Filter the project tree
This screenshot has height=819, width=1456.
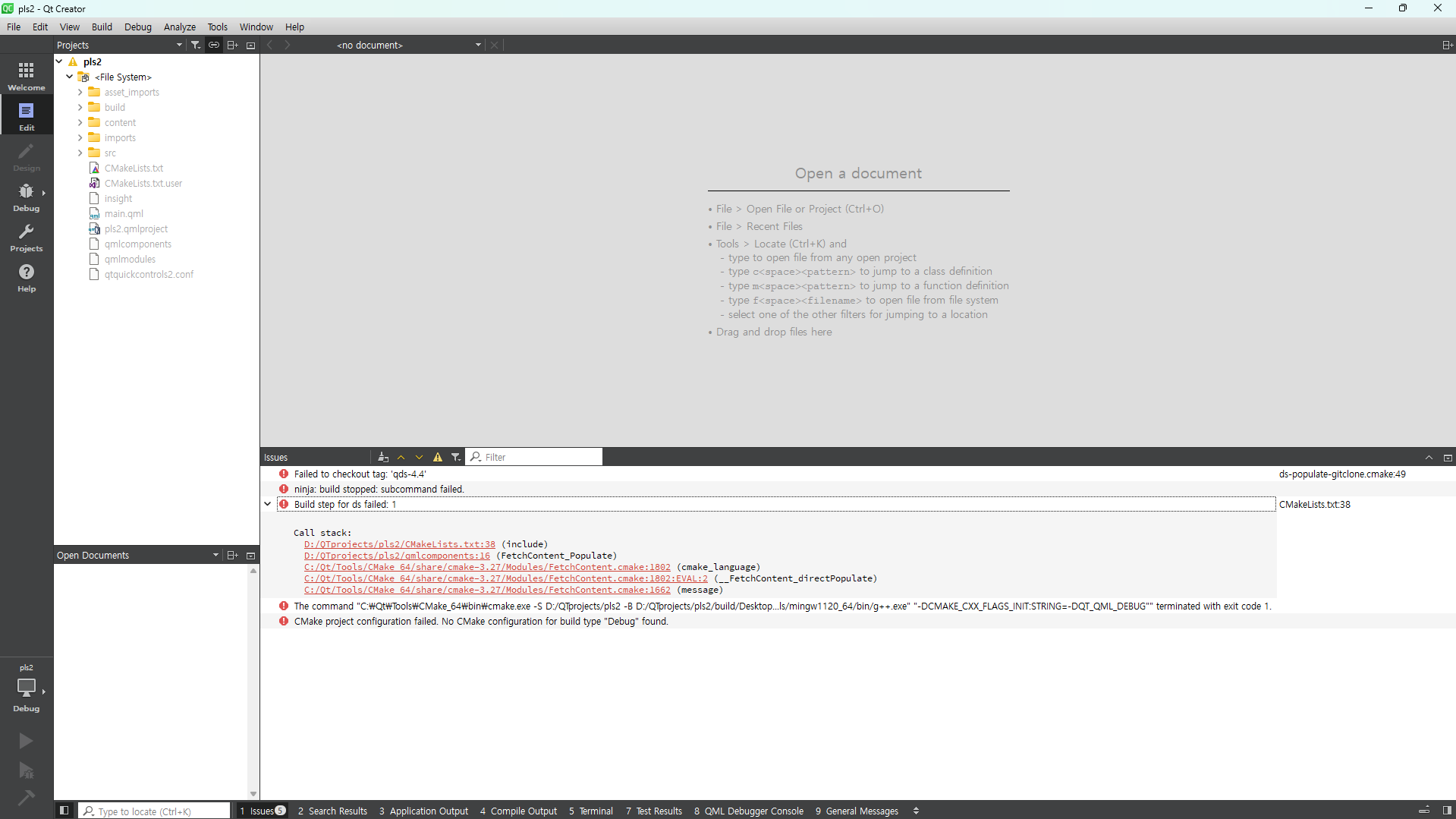click(196, 45)
